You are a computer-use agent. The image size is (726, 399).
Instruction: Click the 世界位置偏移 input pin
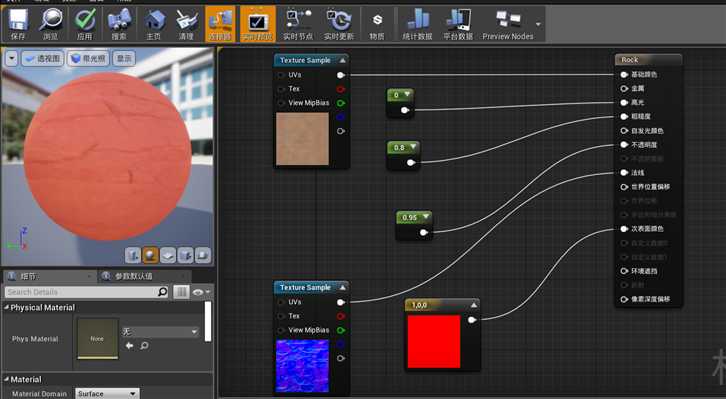(624, 187)
